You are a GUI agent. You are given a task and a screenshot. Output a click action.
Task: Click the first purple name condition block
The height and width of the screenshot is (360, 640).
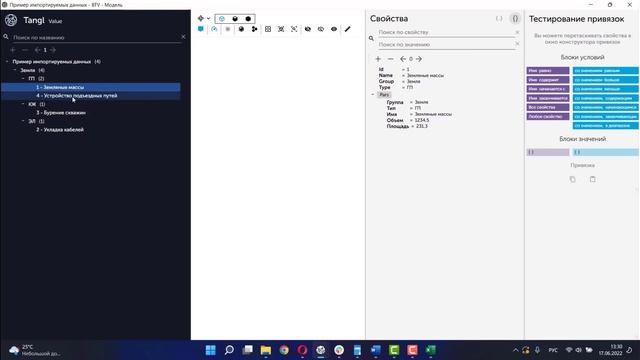548,71
